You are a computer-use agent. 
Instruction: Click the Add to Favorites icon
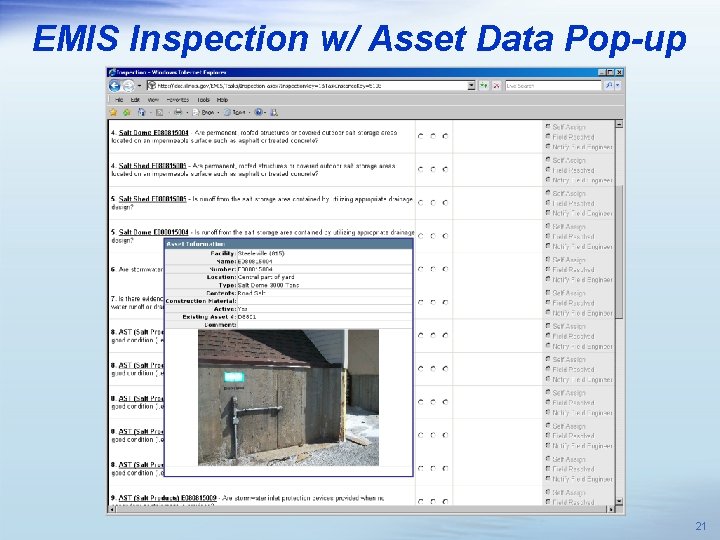point(126,112)
